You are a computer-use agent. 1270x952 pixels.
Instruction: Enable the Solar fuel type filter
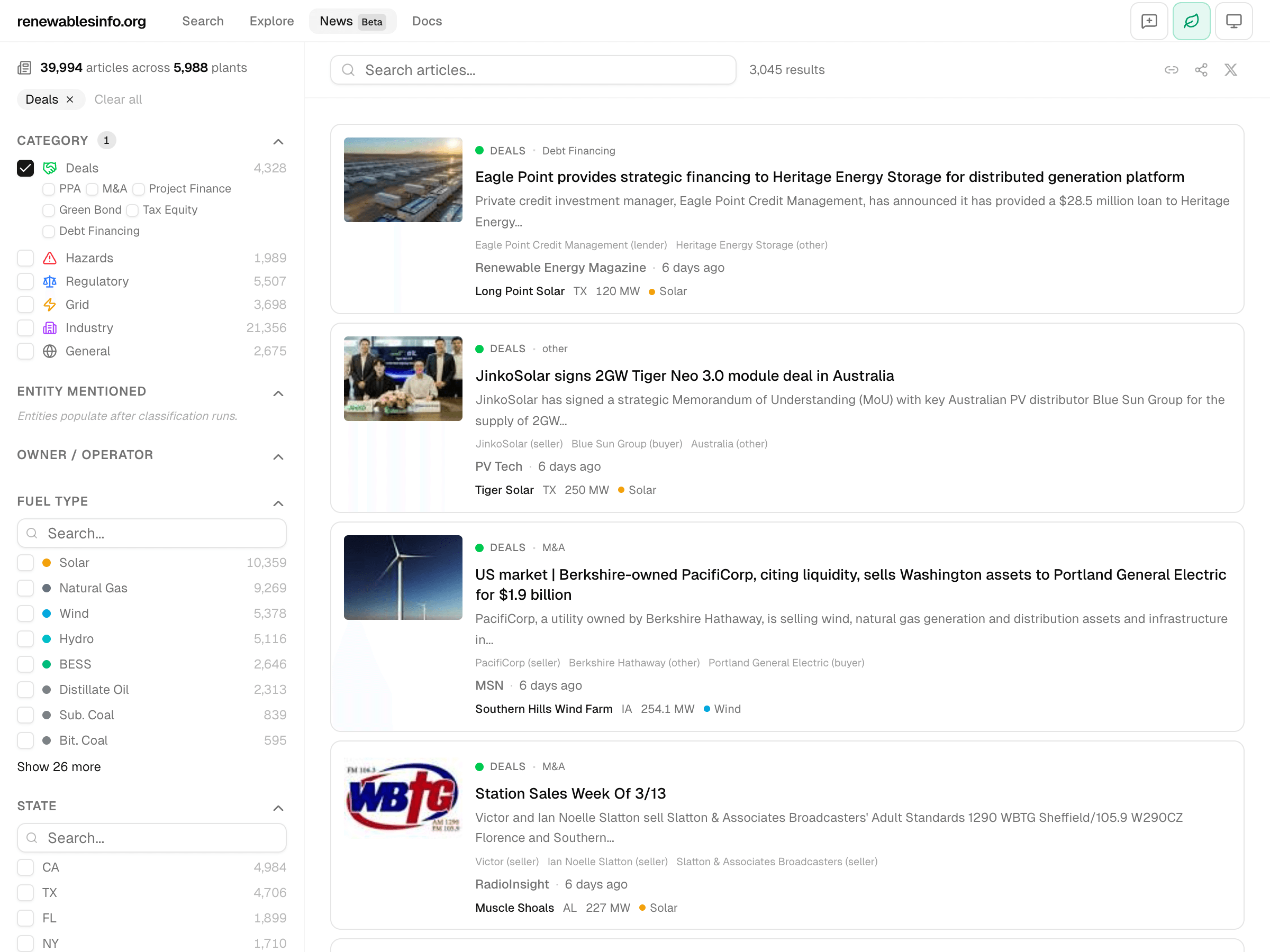pyautogui.click(x=25, y=562)
